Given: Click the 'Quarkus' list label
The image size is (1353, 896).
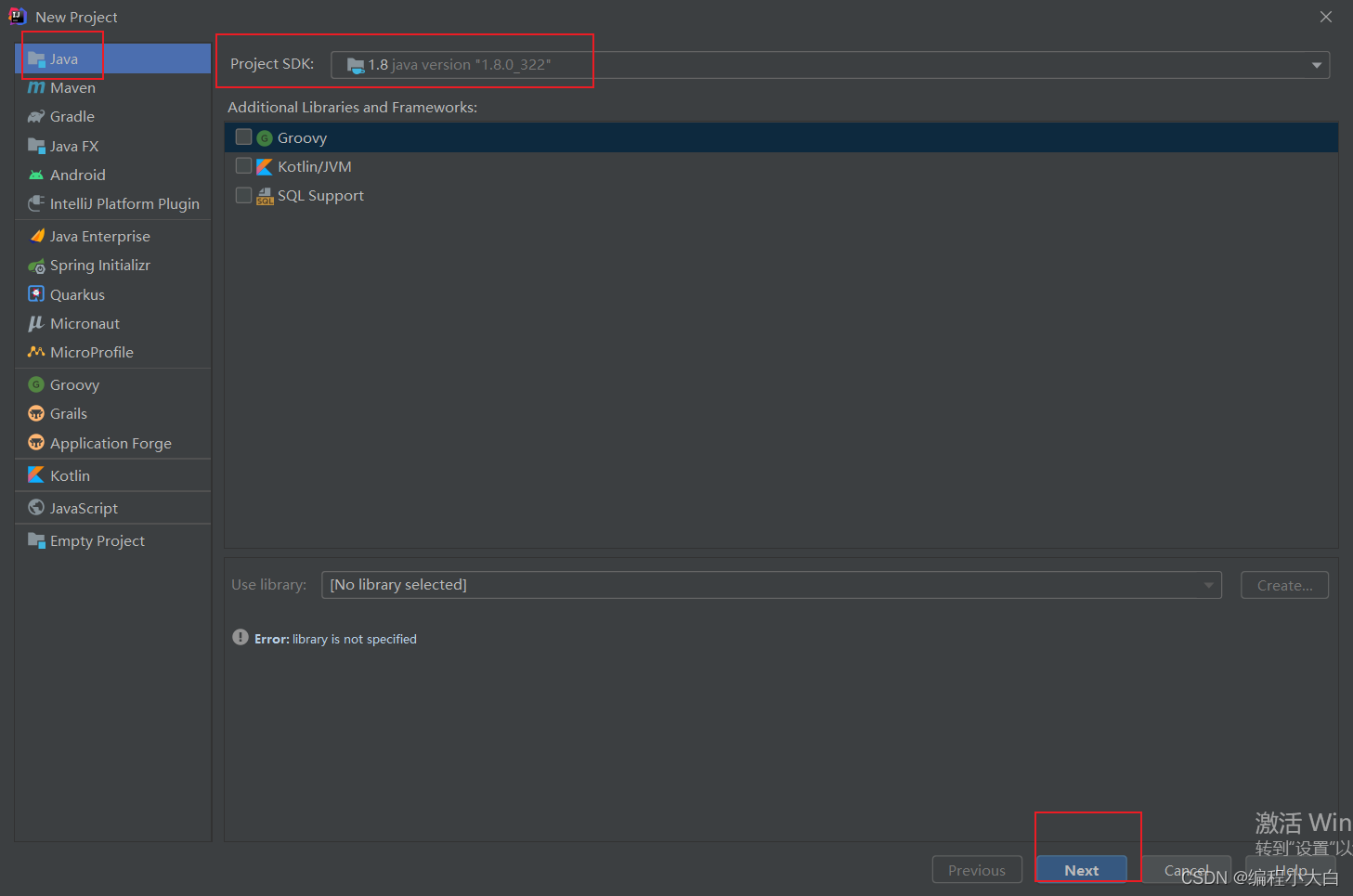Looking at the screenshot, I should [x=77, y=294].
